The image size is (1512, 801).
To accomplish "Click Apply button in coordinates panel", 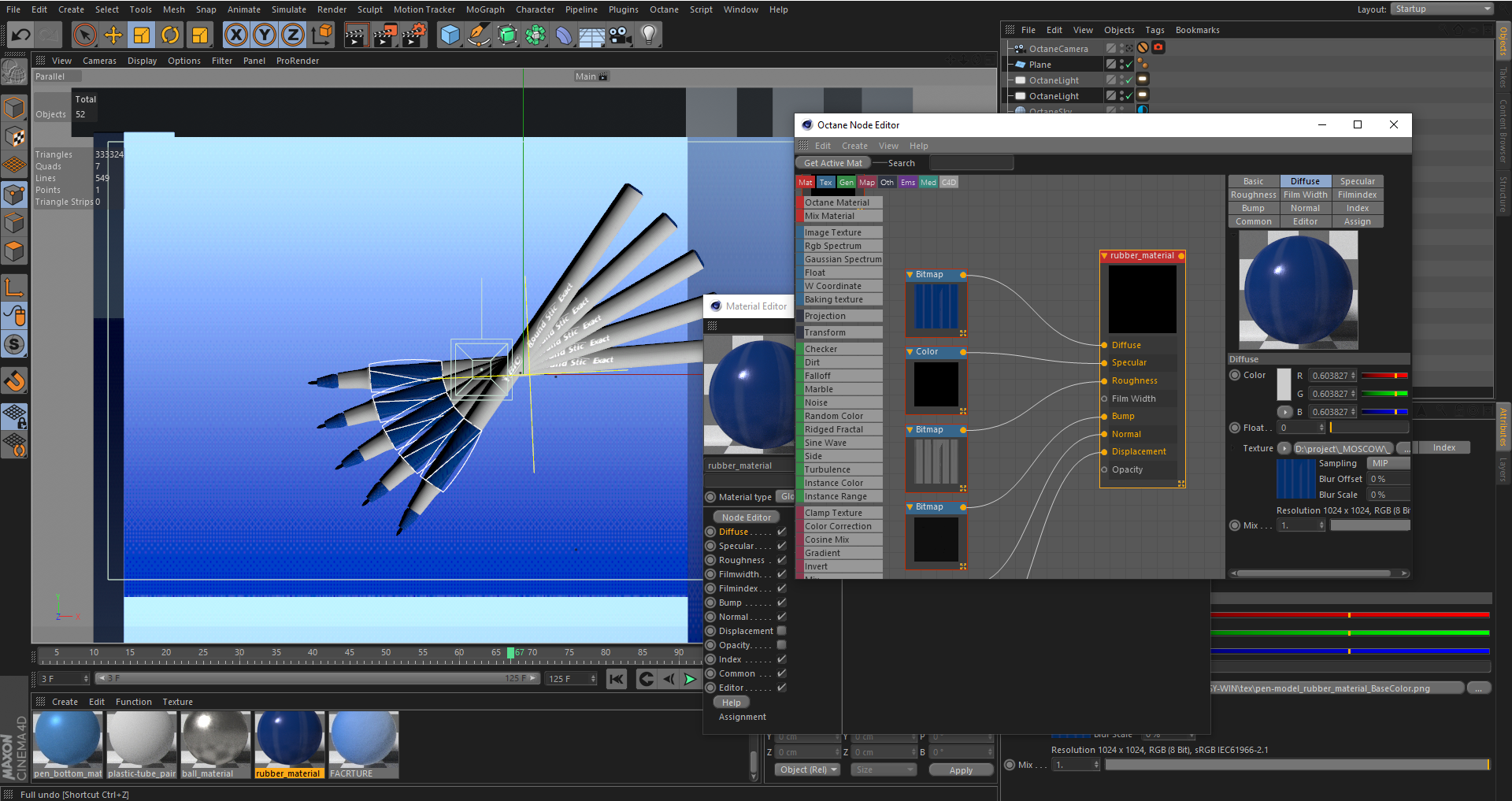I will (961, 770).
